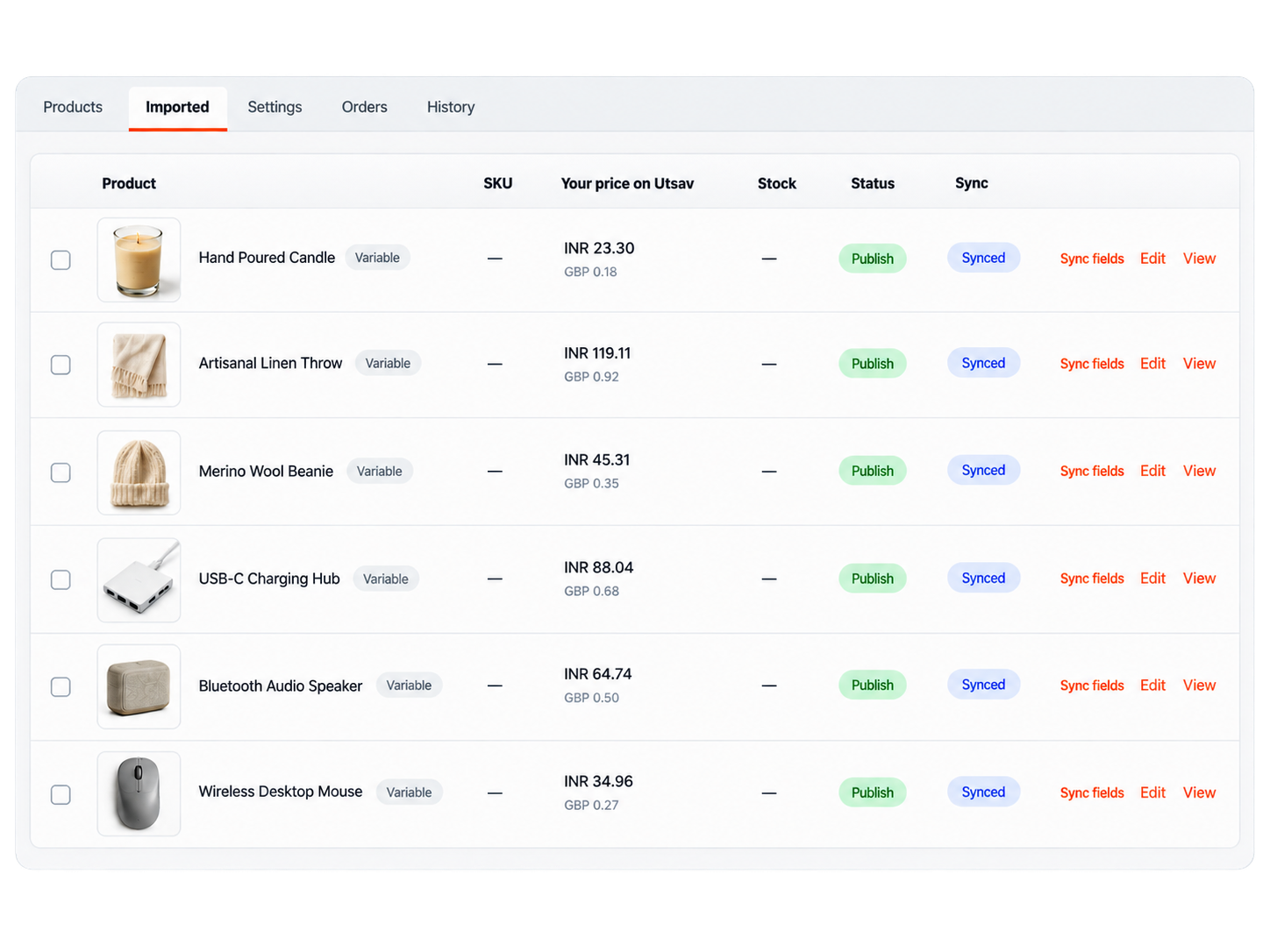
Task: Open the Bluetooth Audio Speaker thumbnail
Action: point(139,687)
